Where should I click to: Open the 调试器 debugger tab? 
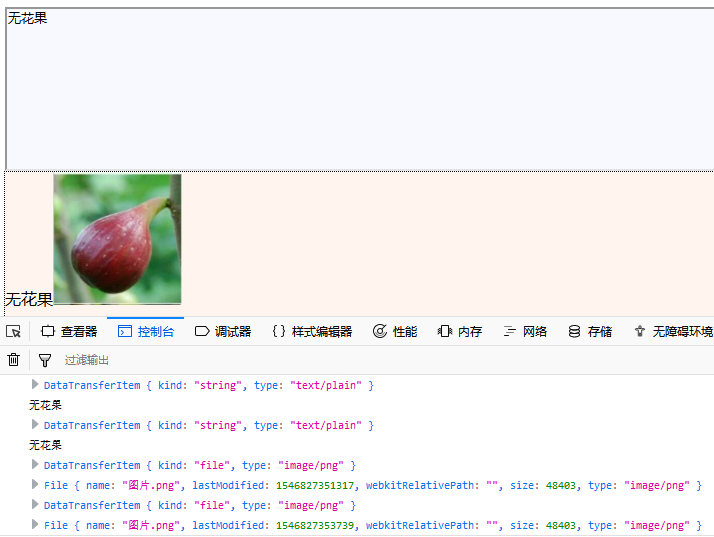[223, 332]
